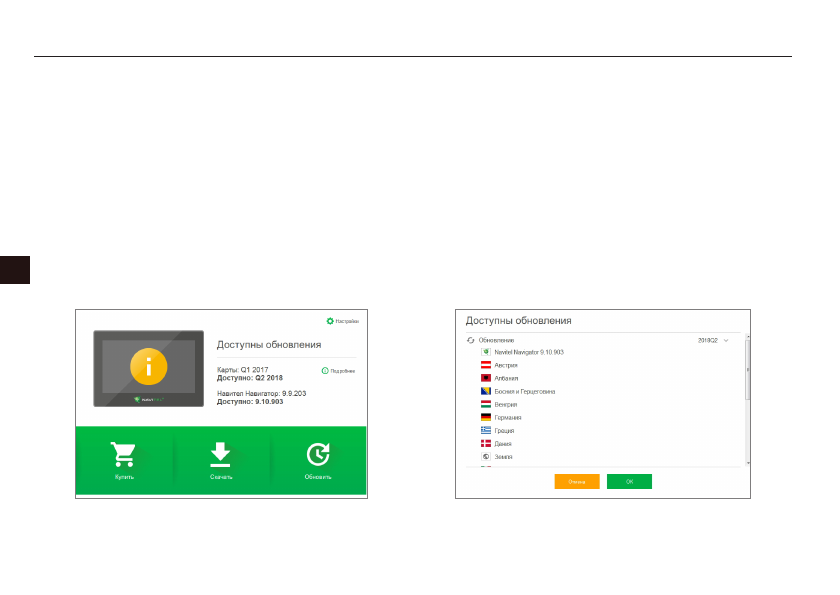This screenshot has width=840, height=595.
Task: Click the Denmark flag icon
Action: [x=485, y=443]
